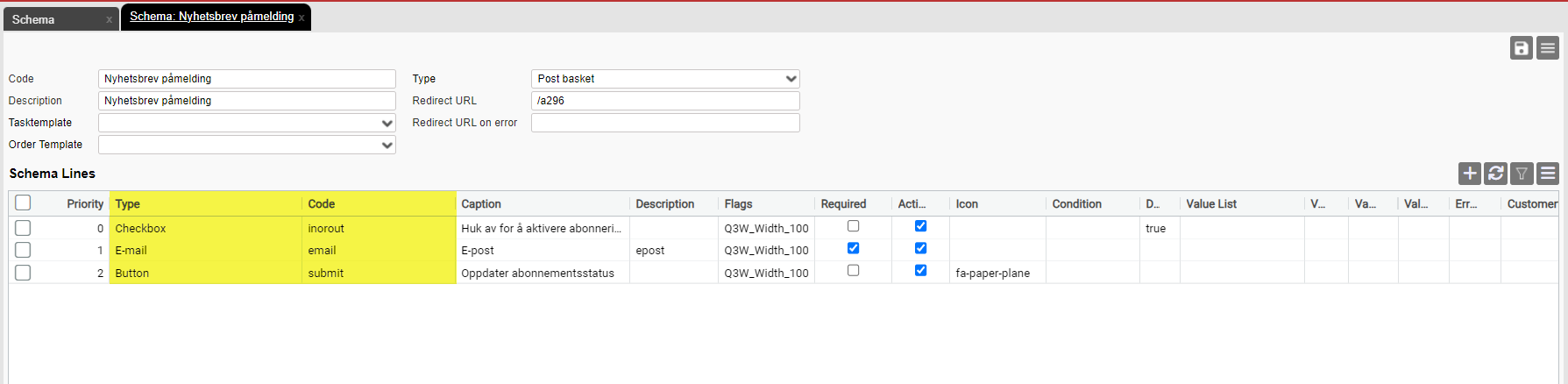Screen dimensions: 1568x384
Task: Click the Oppdater abonnementsstatus caption cell
Action: (543, 273)
